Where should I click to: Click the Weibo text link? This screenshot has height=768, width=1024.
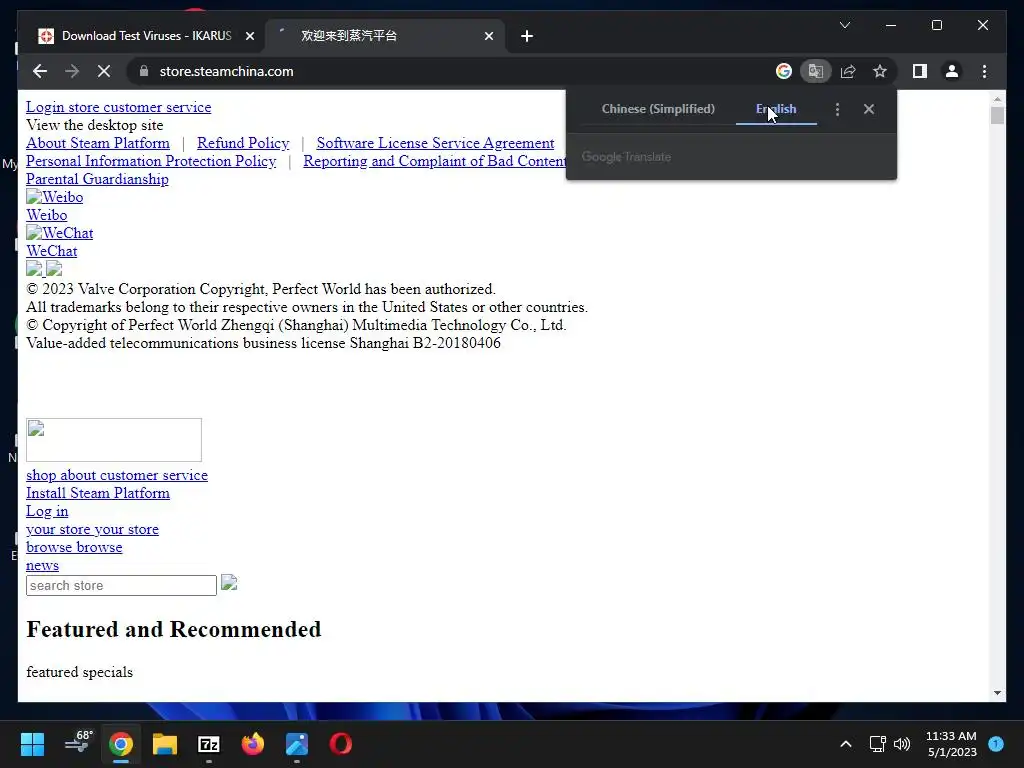click(x=46, y=215)
